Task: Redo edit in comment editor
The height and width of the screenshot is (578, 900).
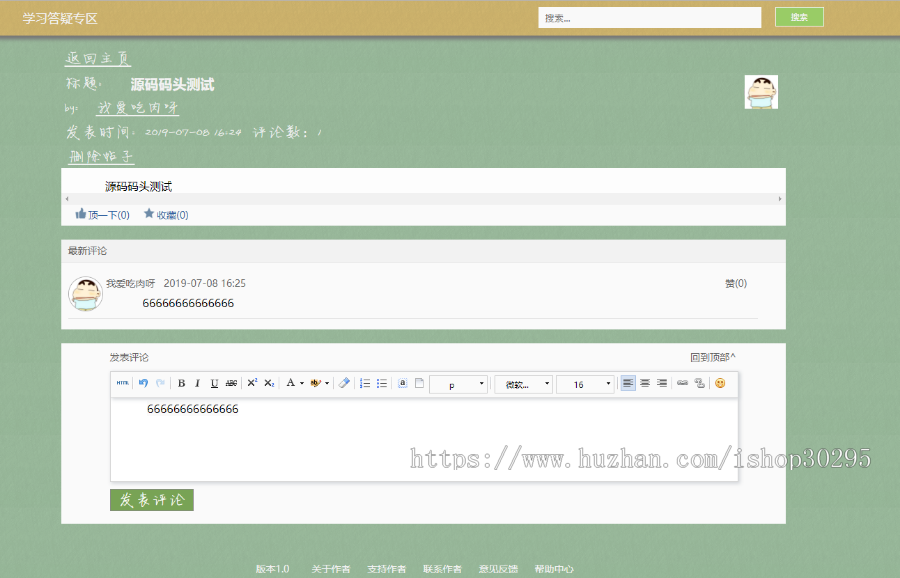Action: (x=160, y=383)
